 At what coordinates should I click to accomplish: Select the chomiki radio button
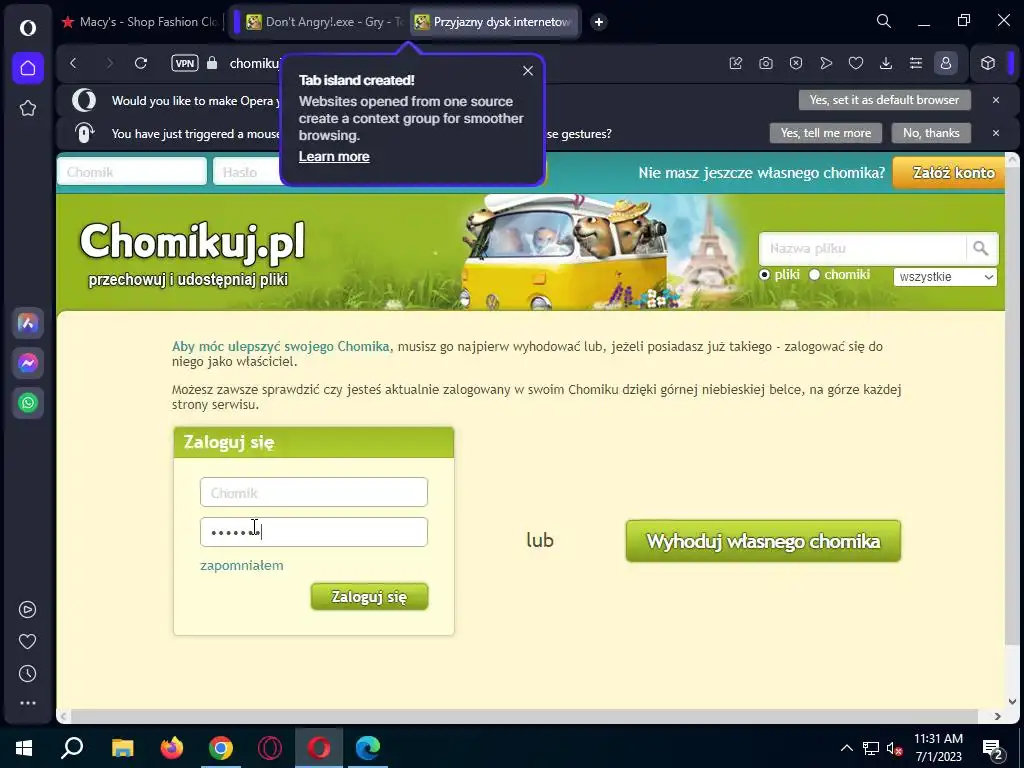814,275
